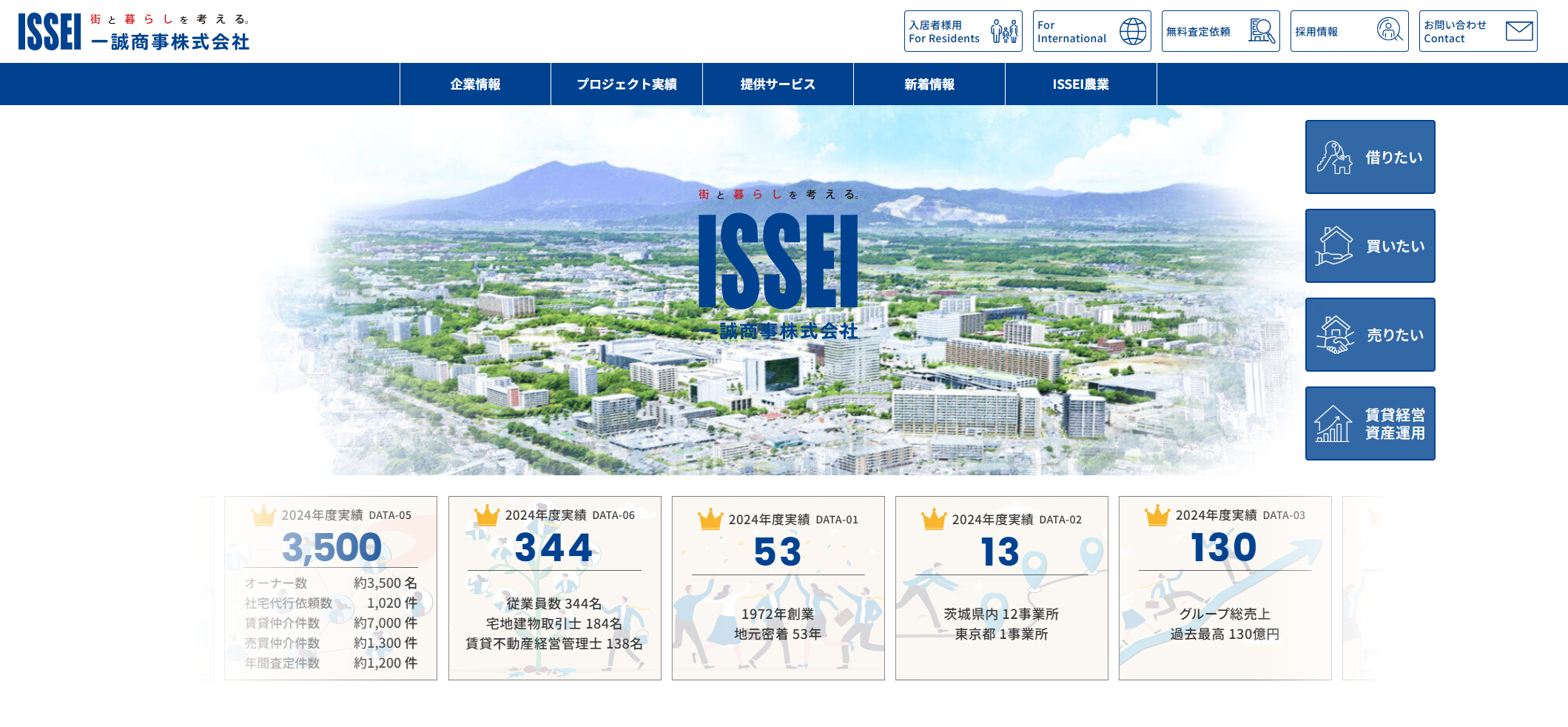Click the 3,500 owners DATA-05 card
This screenshot has height=727, width=1568.
point(331,588)
